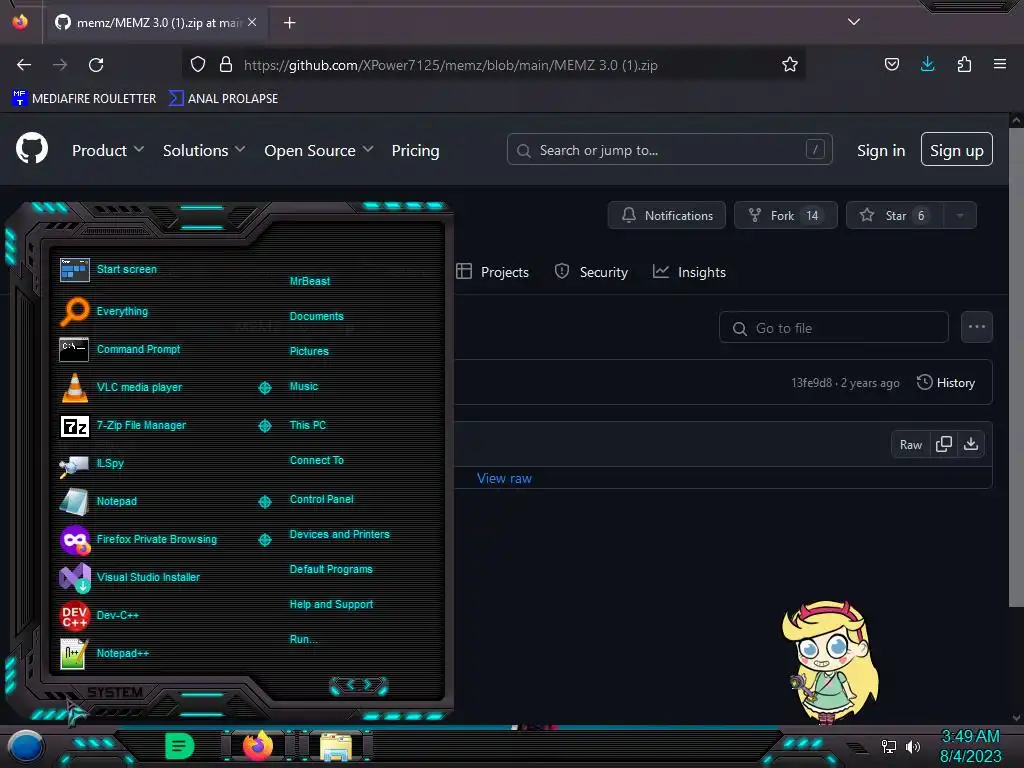Open the Security tab
The image size is (1024, 768).
[591, 272]
